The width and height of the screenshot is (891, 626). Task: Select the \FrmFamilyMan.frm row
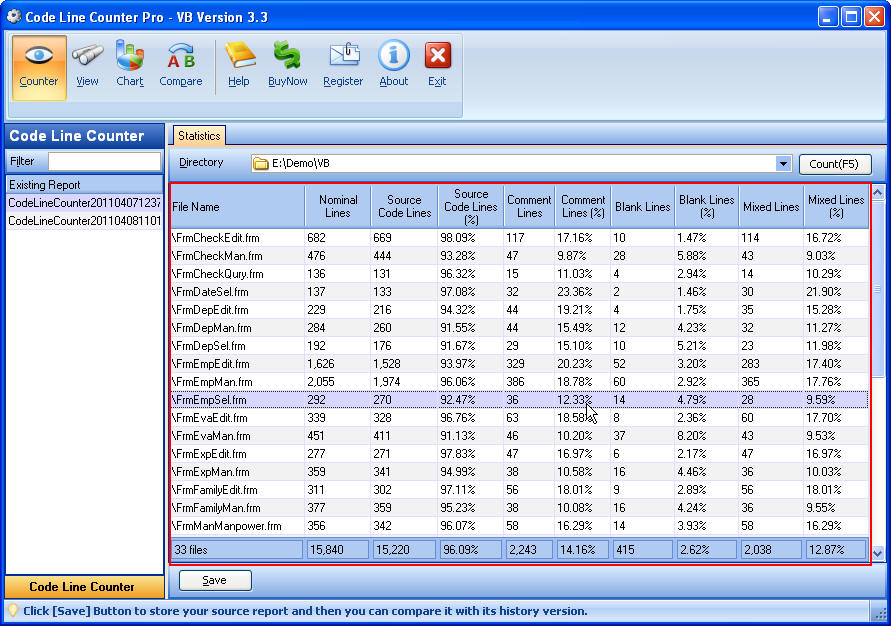tap(519, 508)
